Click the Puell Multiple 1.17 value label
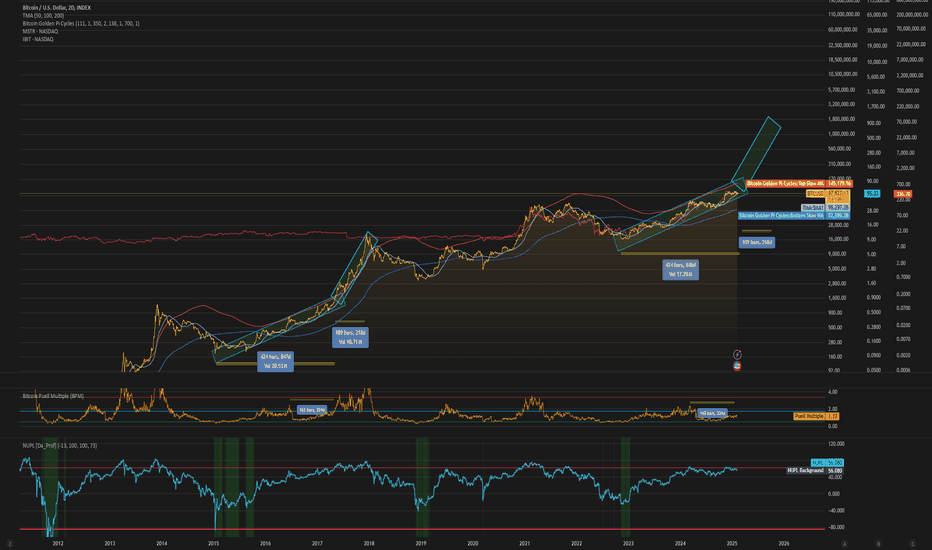This screenshot has height=550, width=932. 816,416
